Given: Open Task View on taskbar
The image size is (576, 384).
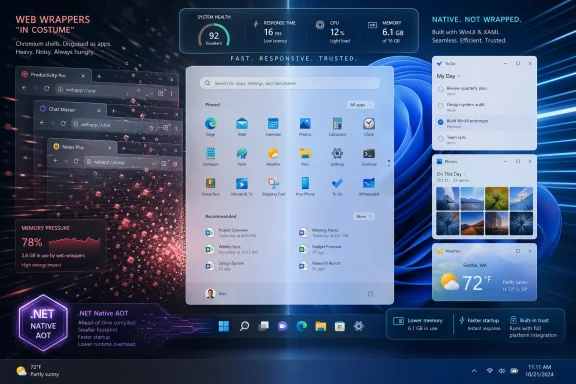Looking at the screenshot, I should (263, 326).
